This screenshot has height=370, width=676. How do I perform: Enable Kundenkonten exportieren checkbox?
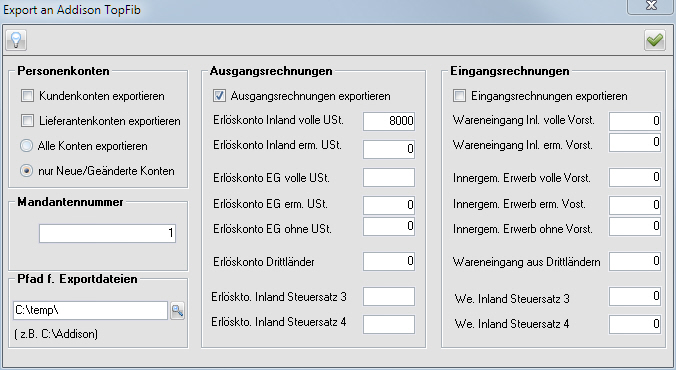pyautogui.click(x=28, y=96)
